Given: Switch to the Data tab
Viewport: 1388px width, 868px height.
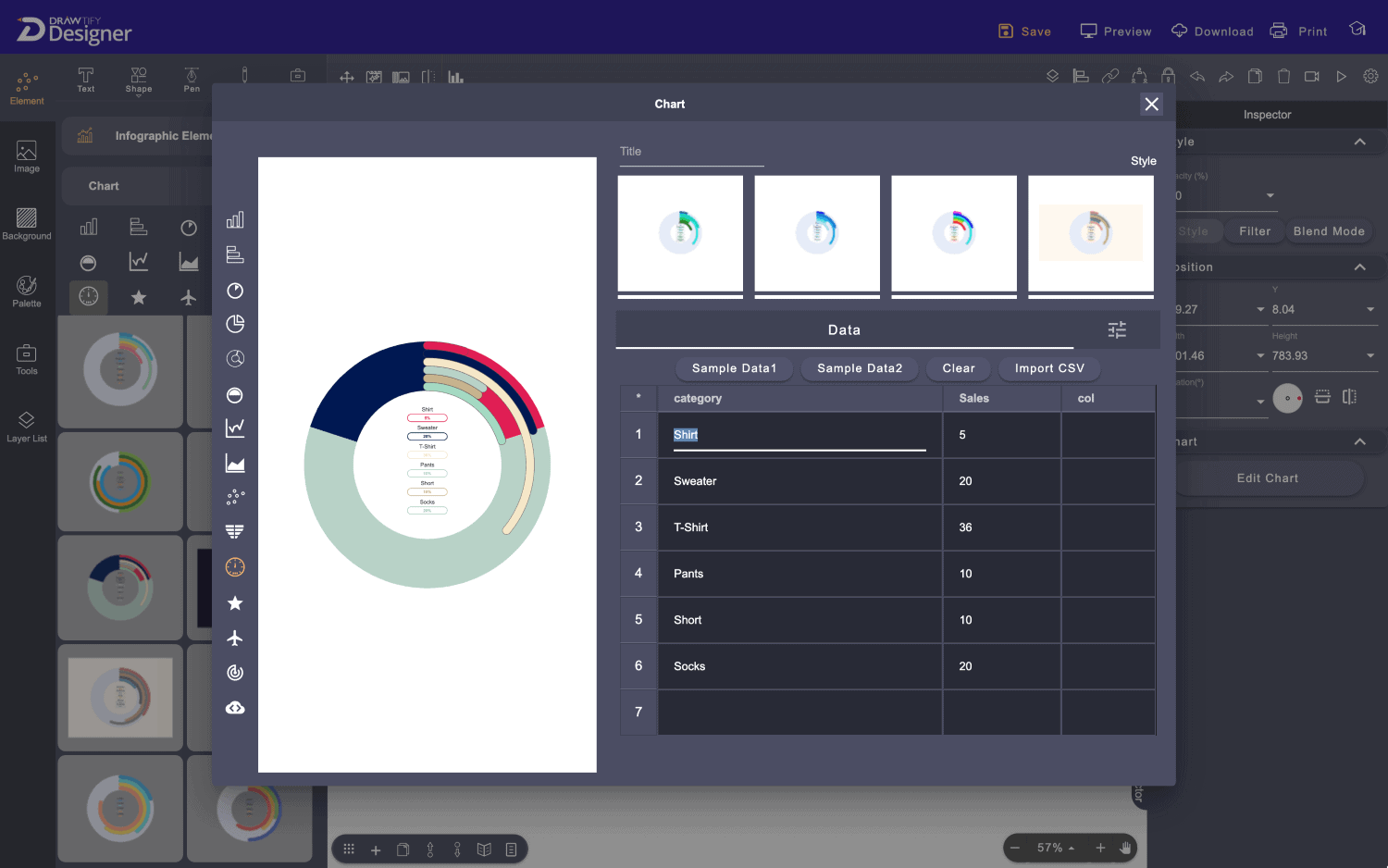Looking at the screenshot, I should pyautogui.click(x=844, y=330).
